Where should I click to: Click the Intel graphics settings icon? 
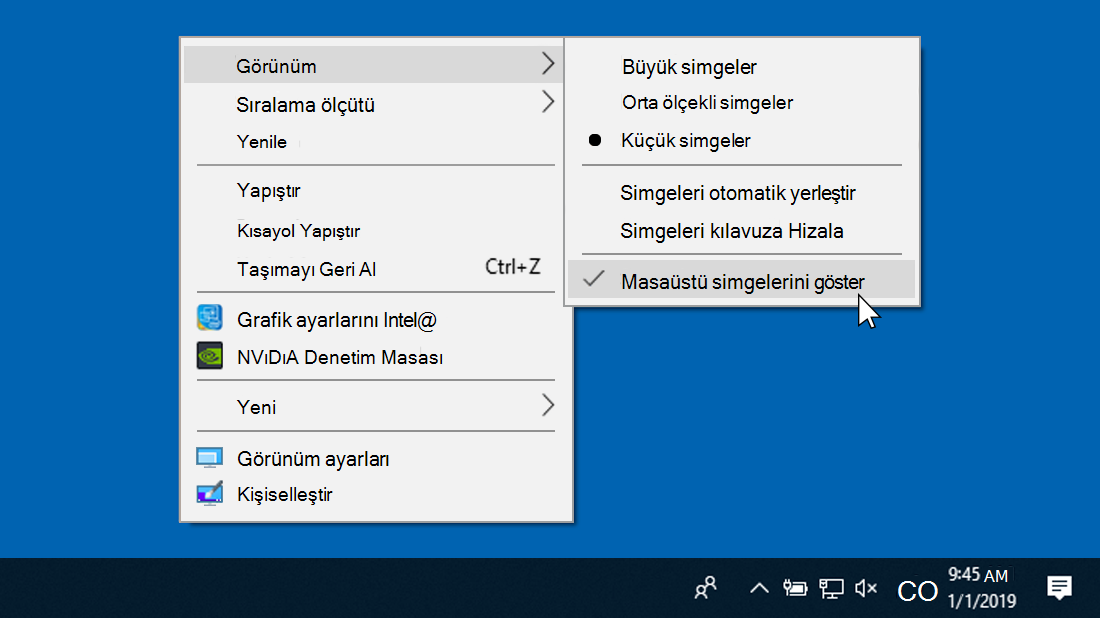pyautogui.click(x=210, y=319)
